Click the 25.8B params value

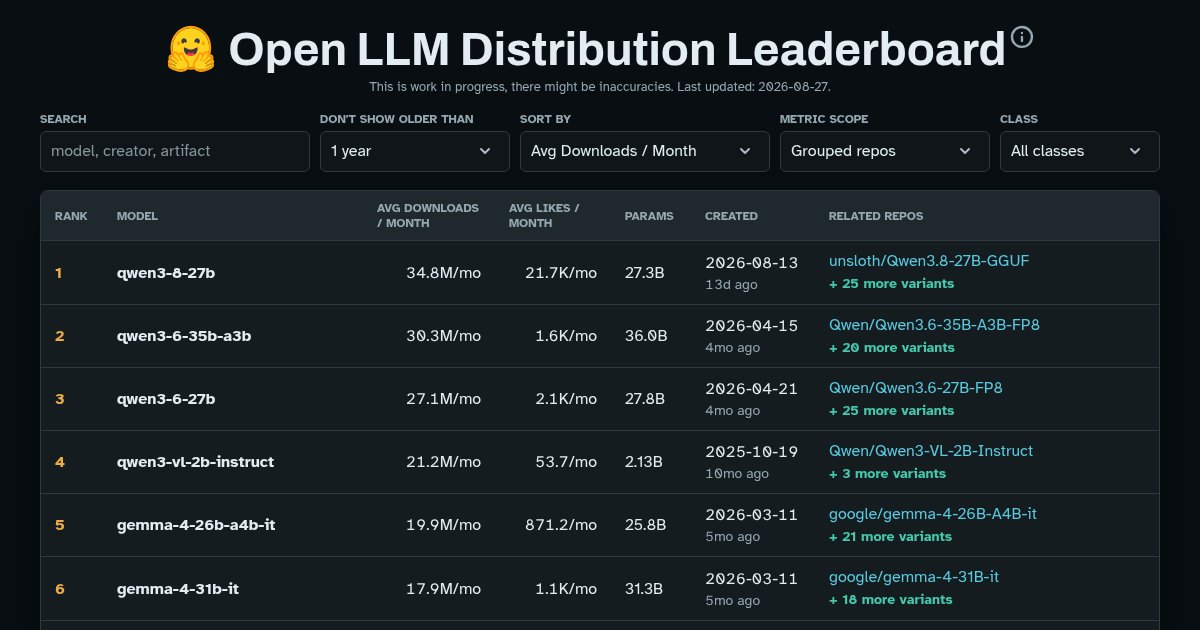pyautogui.click(x=645, y=525)
